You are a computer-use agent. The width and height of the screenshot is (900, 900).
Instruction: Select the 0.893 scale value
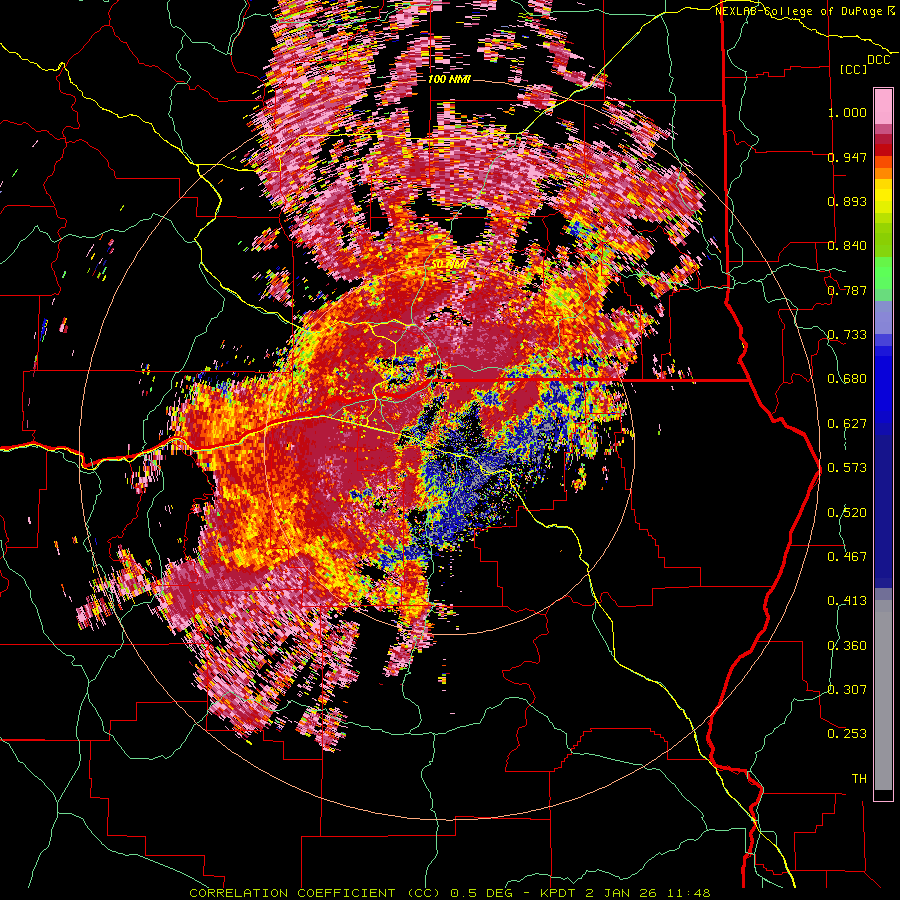[x=847, y=201]
